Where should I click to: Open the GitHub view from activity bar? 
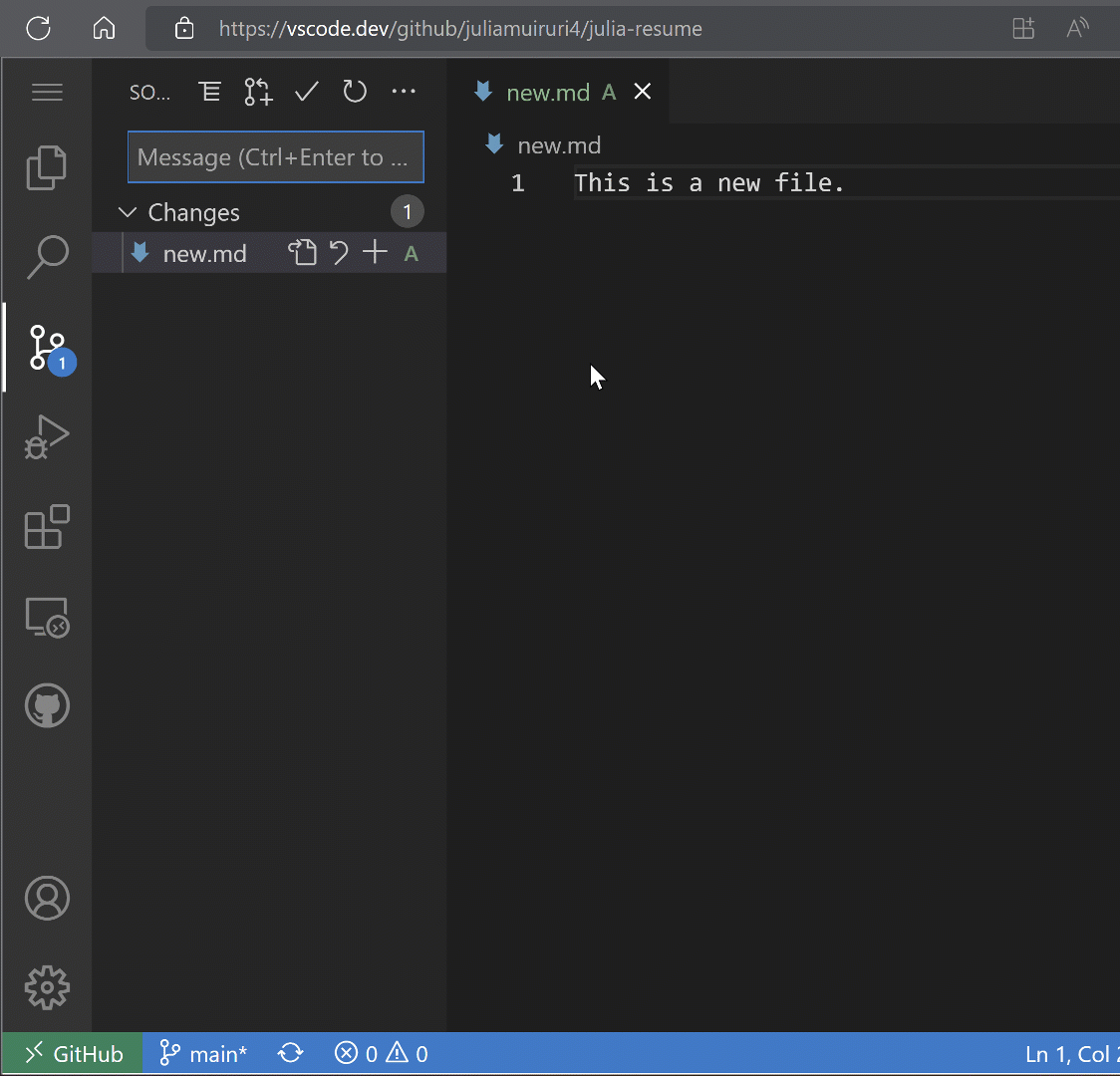click(x=46, y=705)
